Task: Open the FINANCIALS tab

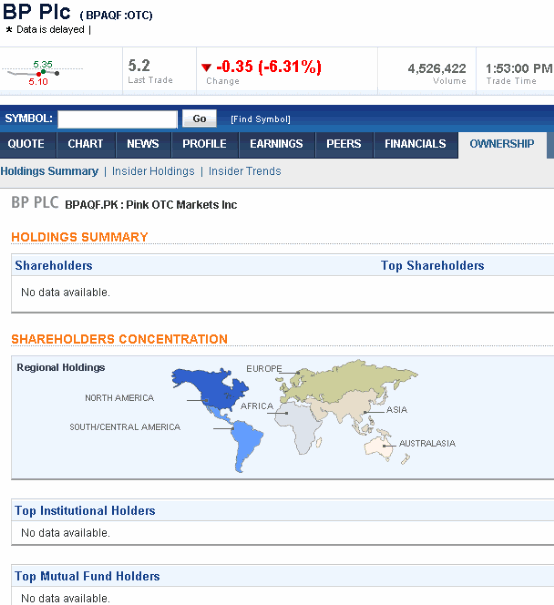Action: 416,145
